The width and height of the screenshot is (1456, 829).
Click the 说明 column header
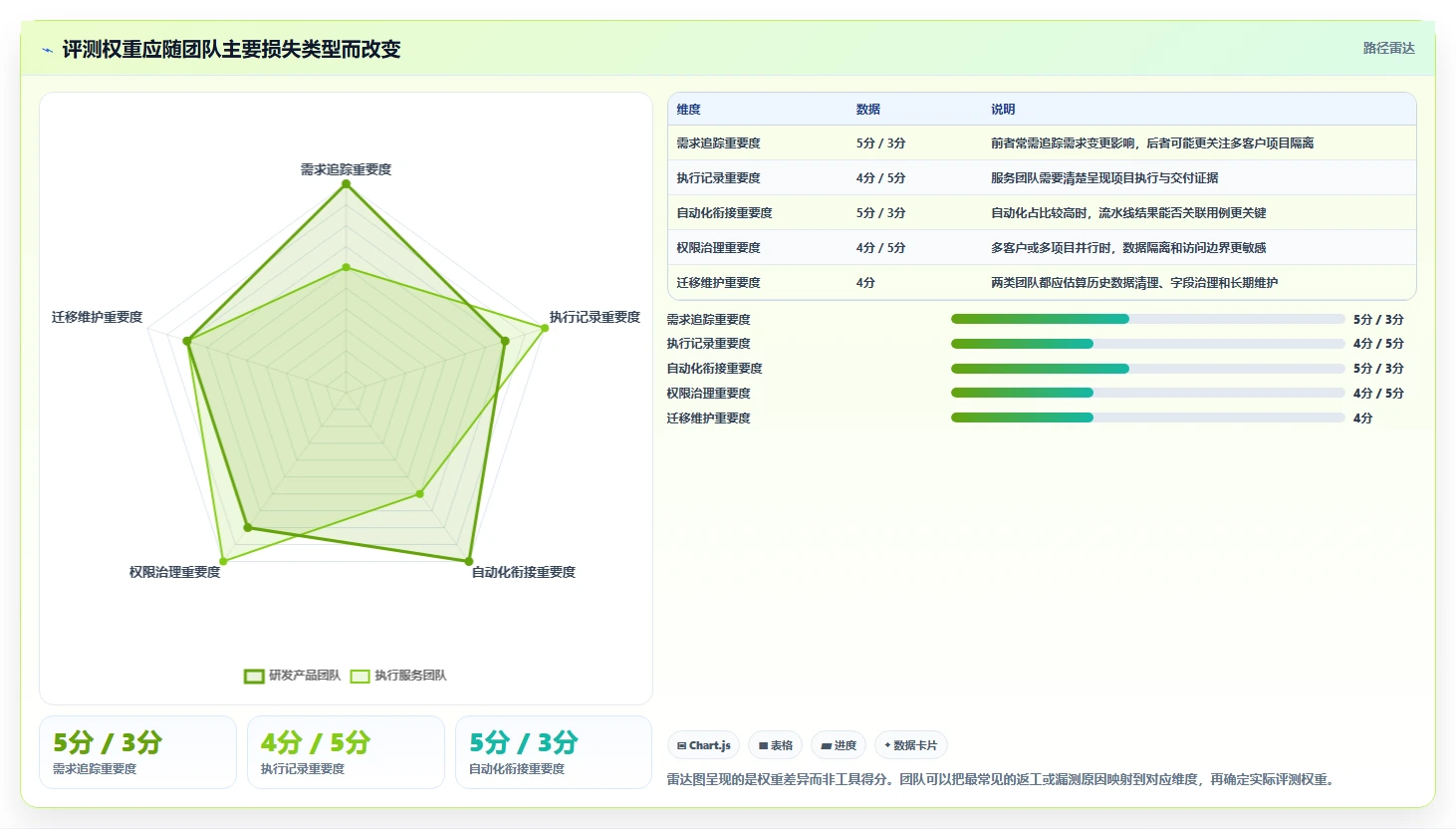1003,110
